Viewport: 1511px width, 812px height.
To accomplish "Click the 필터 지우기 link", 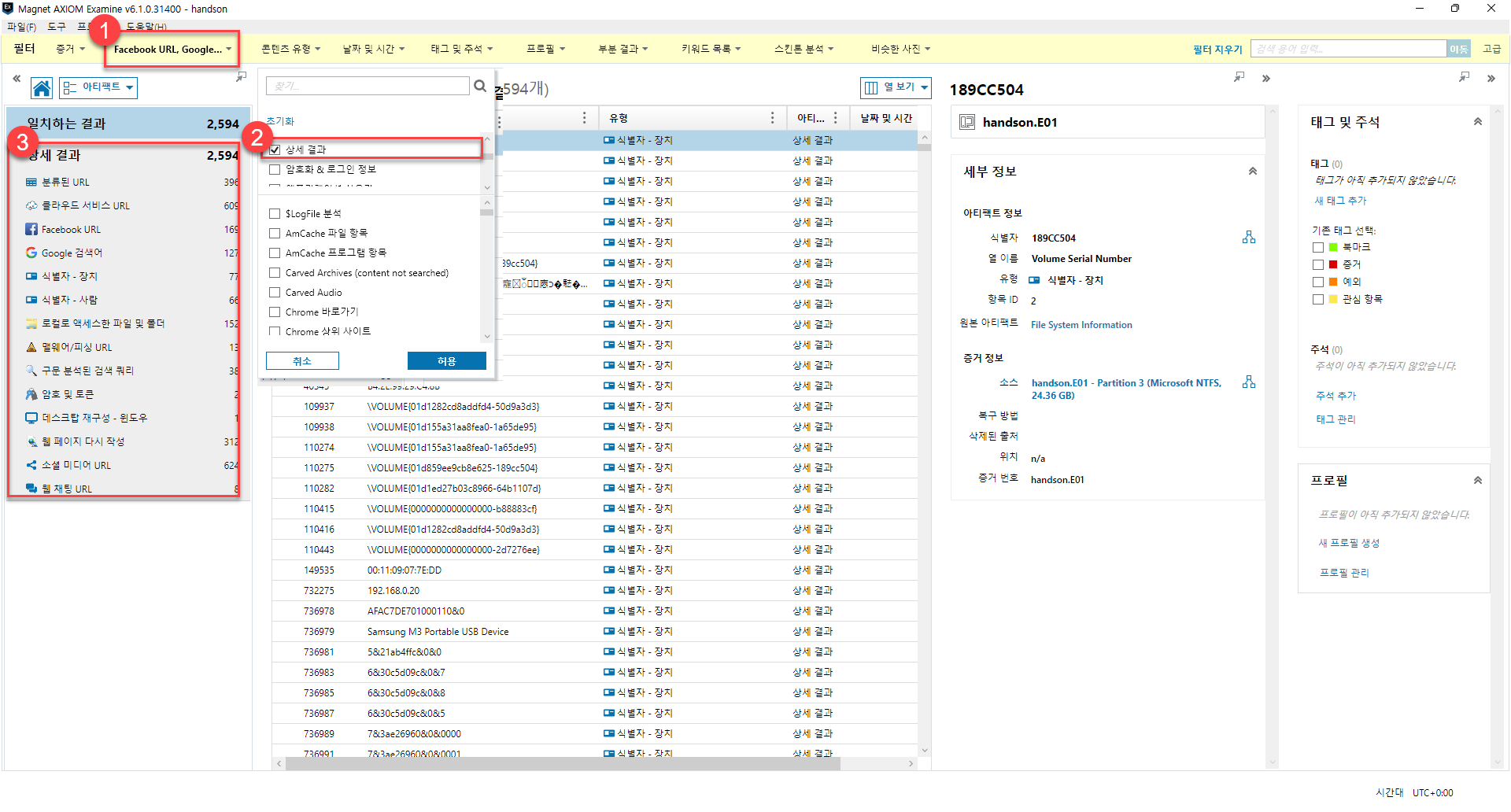I will pyautogui.click(x=1217, y=50).
